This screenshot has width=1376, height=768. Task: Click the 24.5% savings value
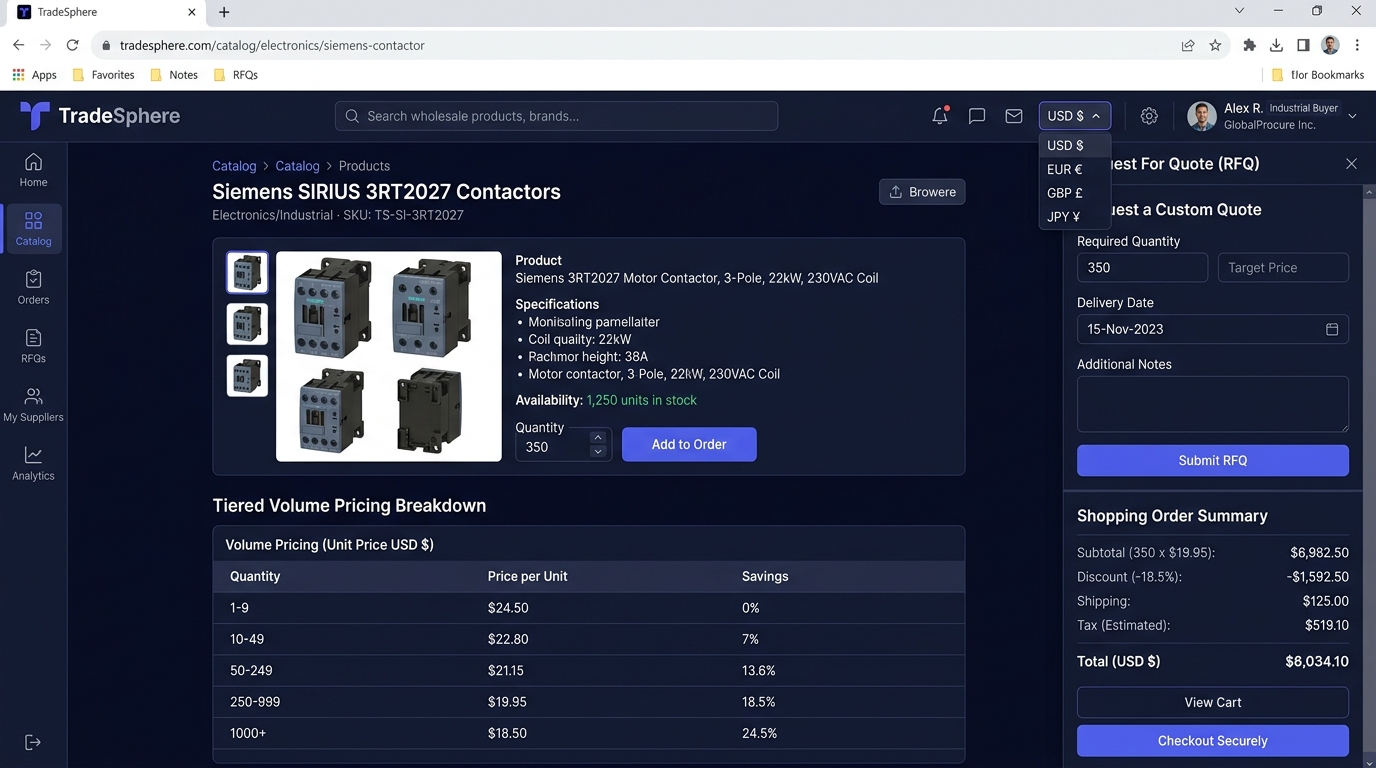(x=759, y=733)
